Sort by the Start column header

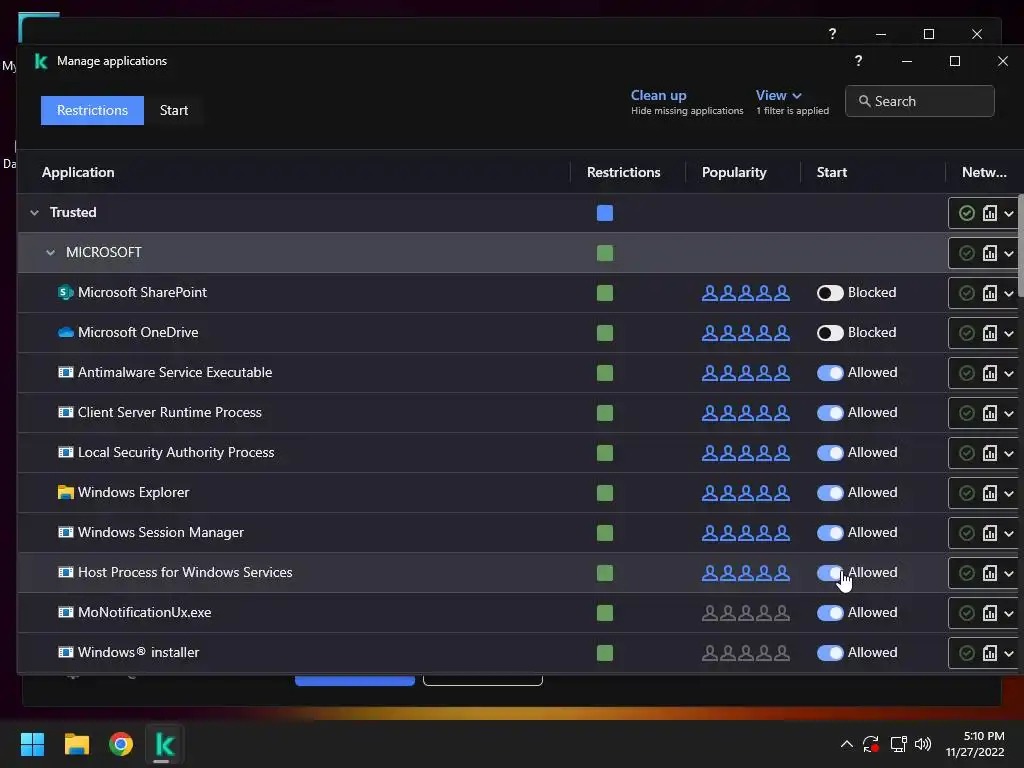click(x=831, y=172)
